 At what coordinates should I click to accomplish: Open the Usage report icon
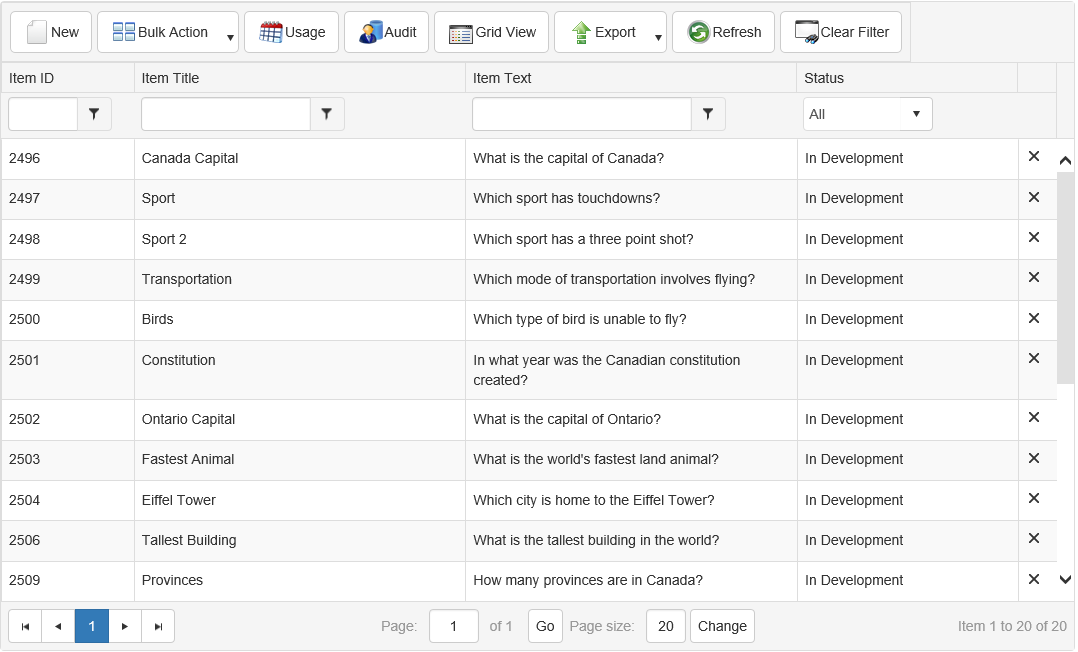[292, 32]
